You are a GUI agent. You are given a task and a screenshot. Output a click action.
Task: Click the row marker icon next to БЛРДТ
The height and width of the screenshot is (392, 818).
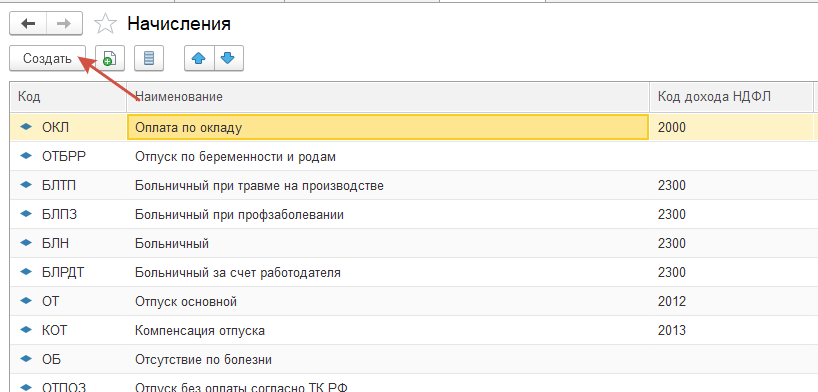pyautogui.click(x=26, y=272)
